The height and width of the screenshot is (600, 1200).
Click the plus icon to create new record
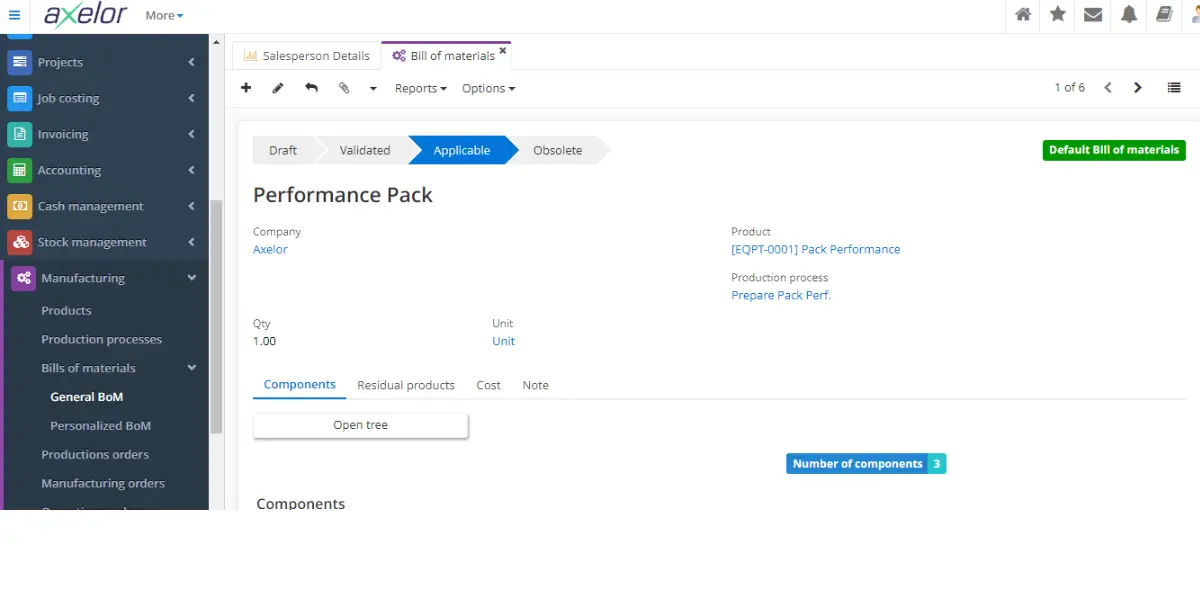click(x=246, y=88)
